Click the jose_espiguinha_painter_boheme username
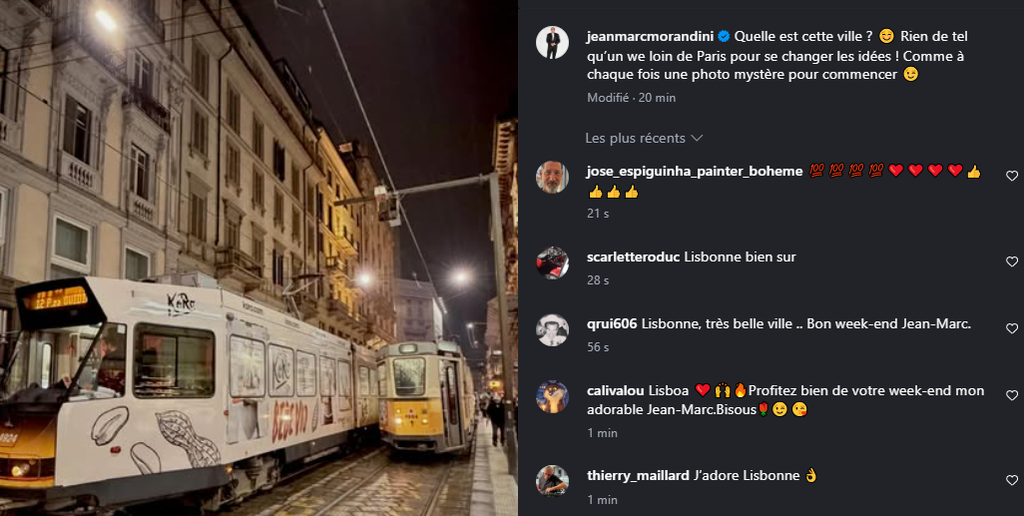The width and height of the screenshot is (1024, 516). (x=695, y=171)
